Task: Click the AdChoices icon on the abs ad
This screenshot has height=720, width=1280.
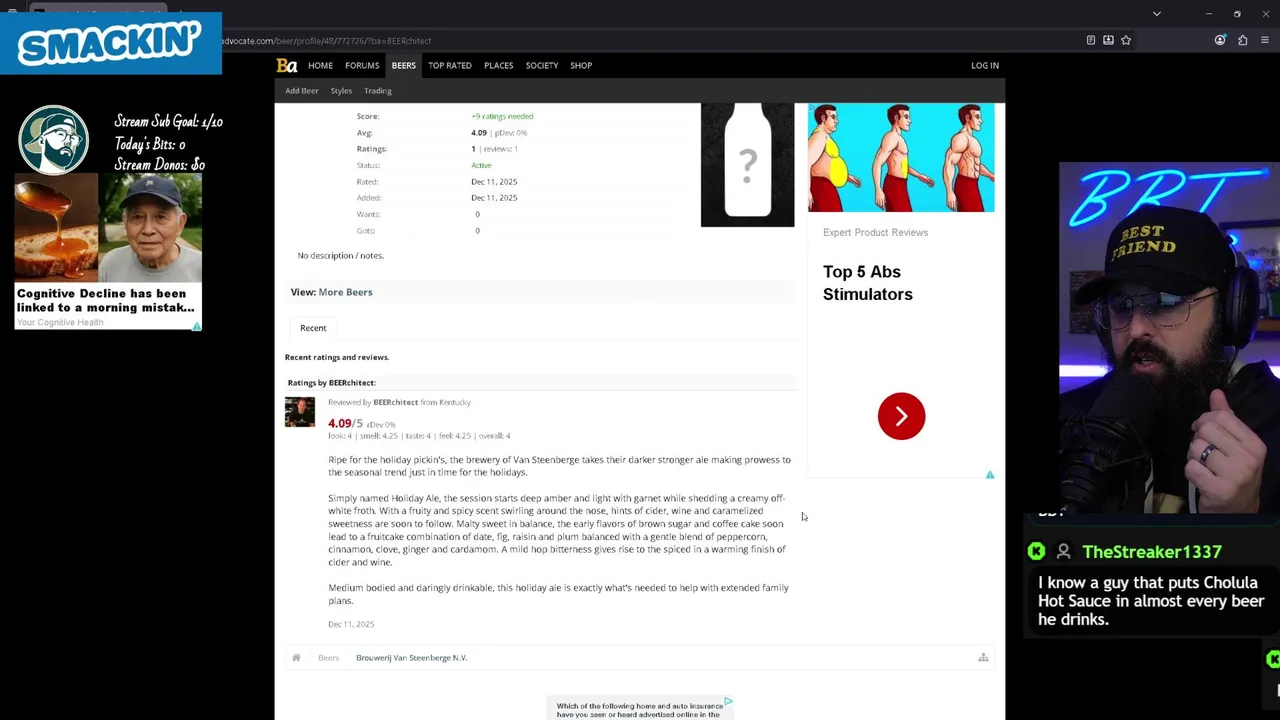Action: click(x=990, y=475)
